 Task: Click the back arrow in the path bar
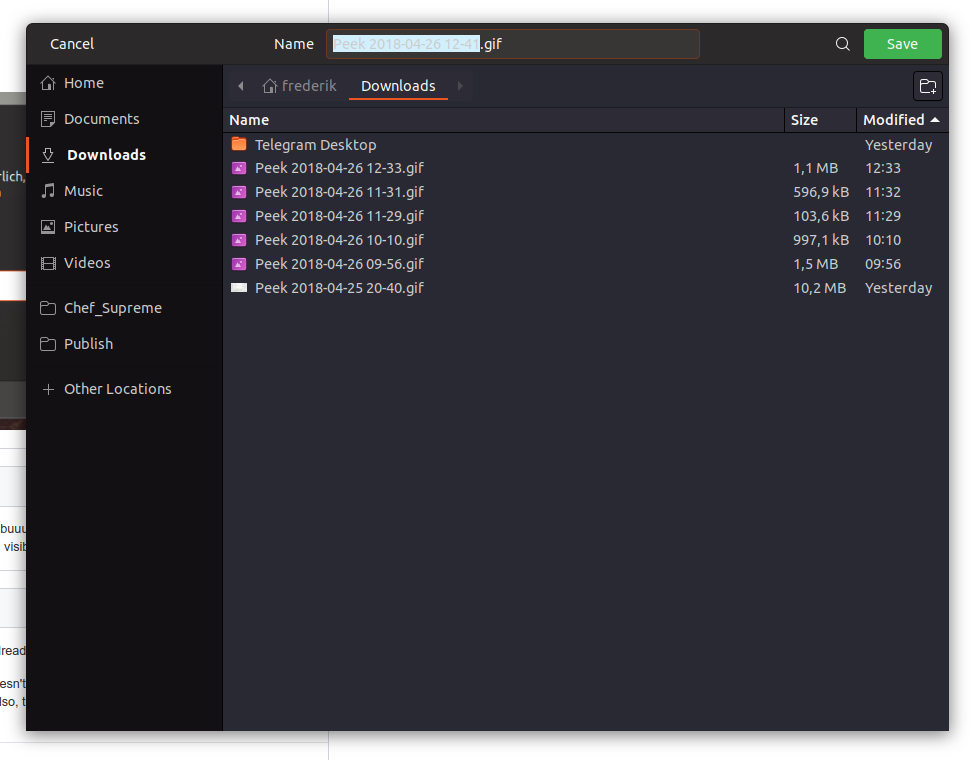tap(241, 86)
